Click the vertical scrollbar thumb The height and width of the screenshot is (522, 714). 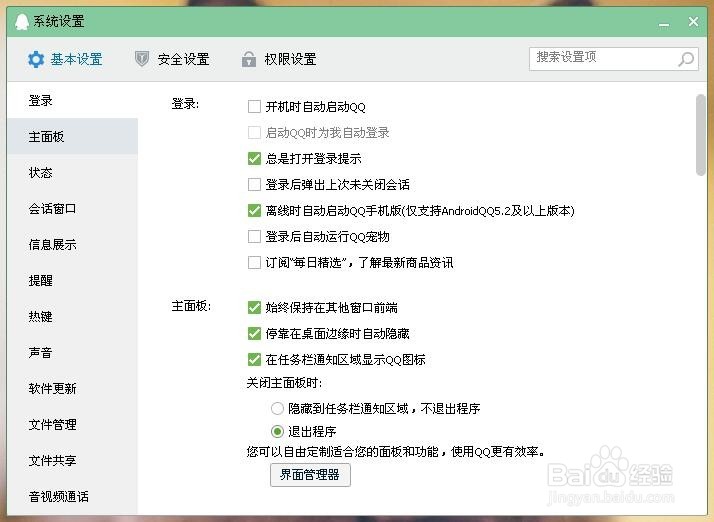[701, 135]
